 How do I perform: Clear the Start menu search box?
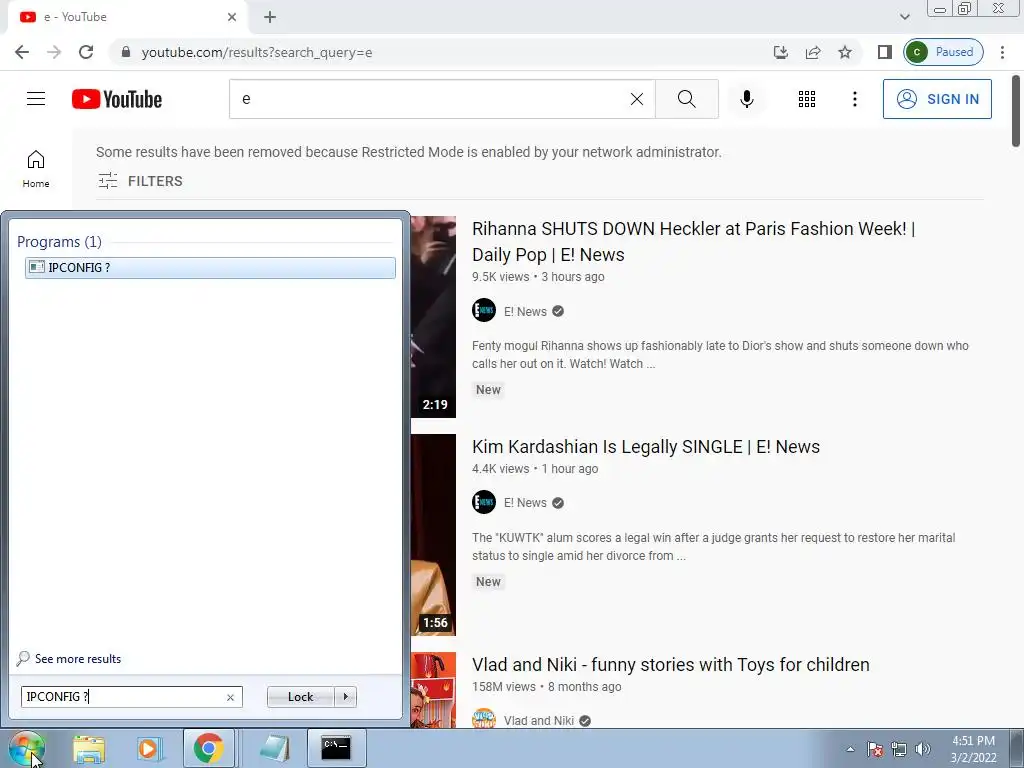(231, 697)
